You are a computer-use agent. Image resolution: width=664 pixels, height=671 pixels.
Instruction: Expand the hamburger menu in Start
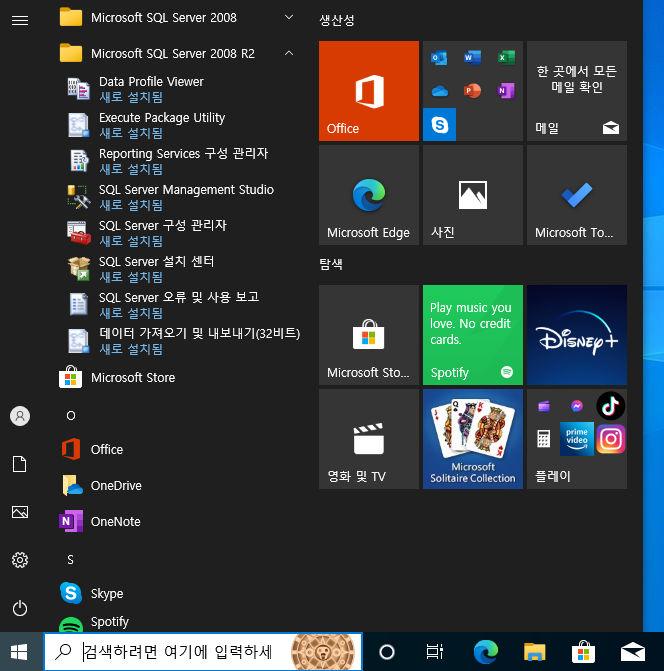coord(20,20)
